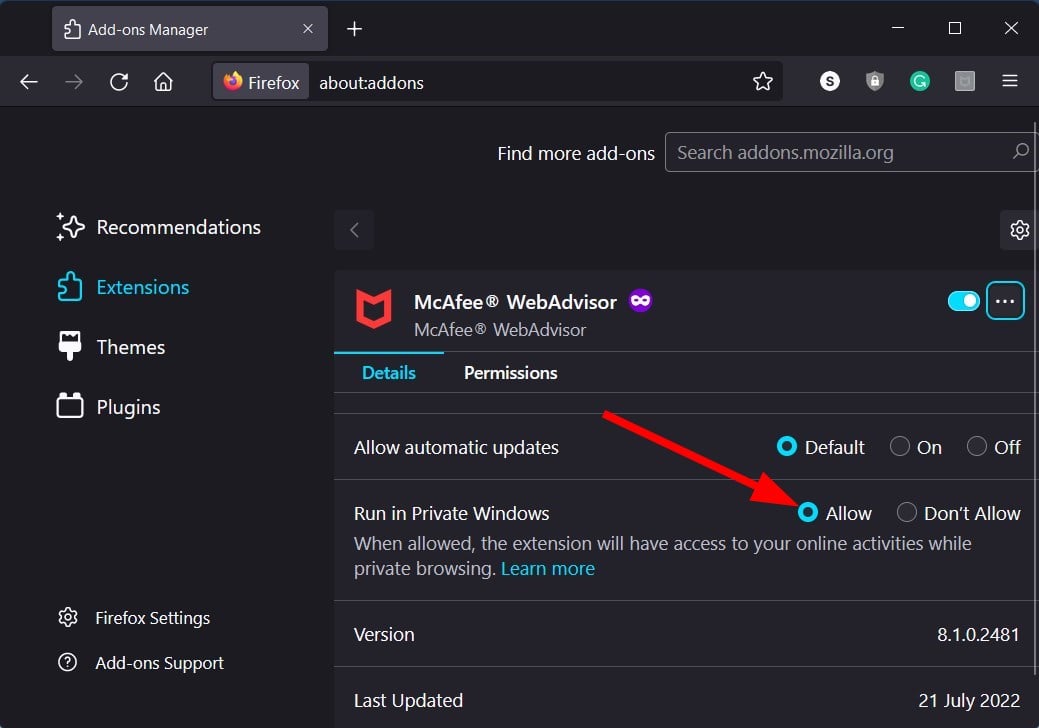Close the Add-ons Manager tab
This screenshot has height=728, width=1039.
pos(307,28)
